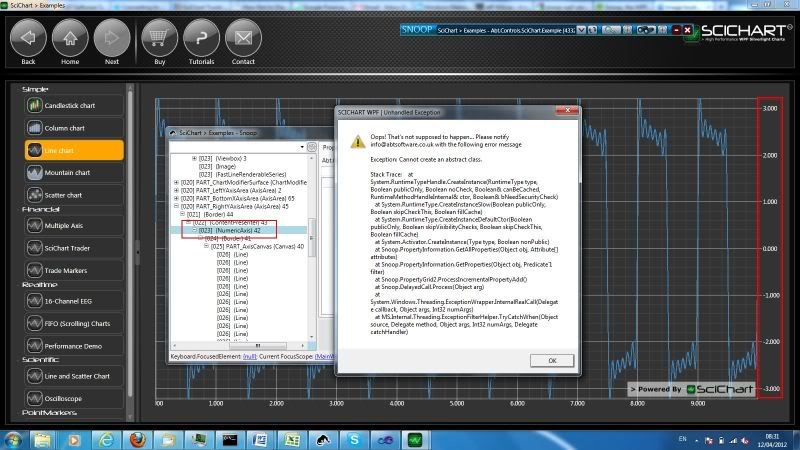Select the Line chart example
This screenshot has width=800, height=450.
[x=74, y=151]
